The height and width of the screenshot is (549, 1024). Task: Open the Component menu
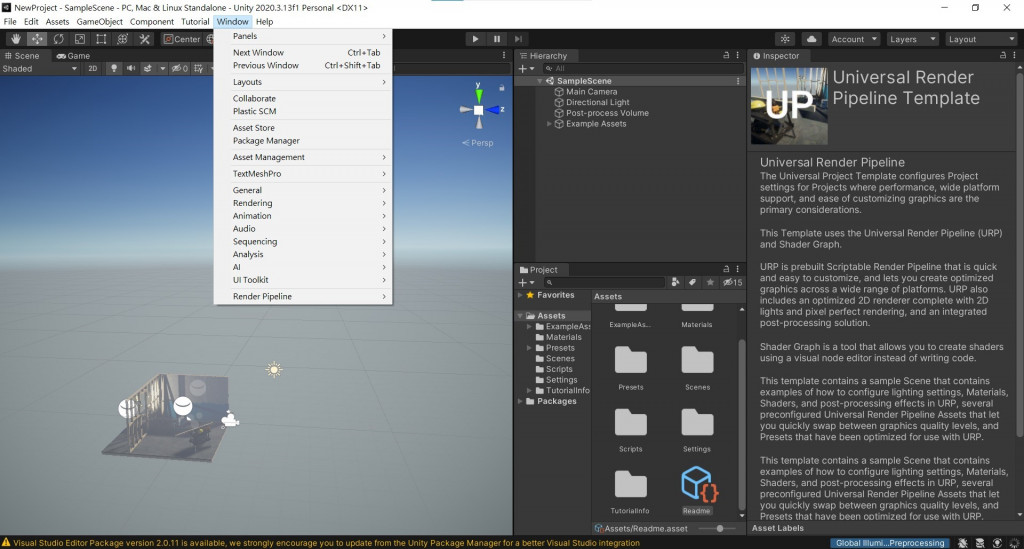pyautogui.click(x=152, y=22)
